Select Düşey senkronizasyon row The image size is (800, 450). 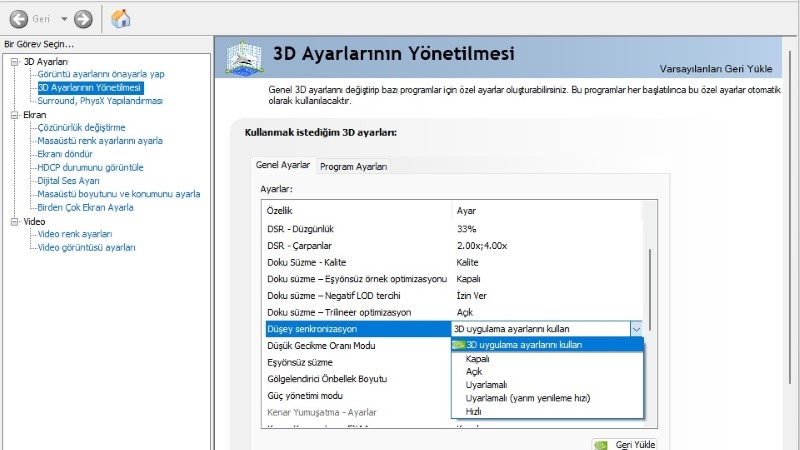click(358, 329)
